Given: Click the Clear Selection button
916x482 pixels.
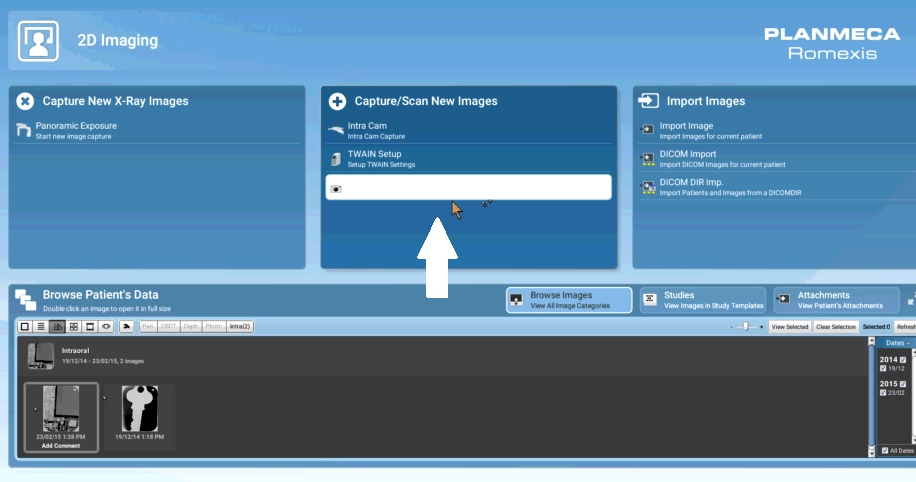Looking at the screenshot, I should coord(836,327).
